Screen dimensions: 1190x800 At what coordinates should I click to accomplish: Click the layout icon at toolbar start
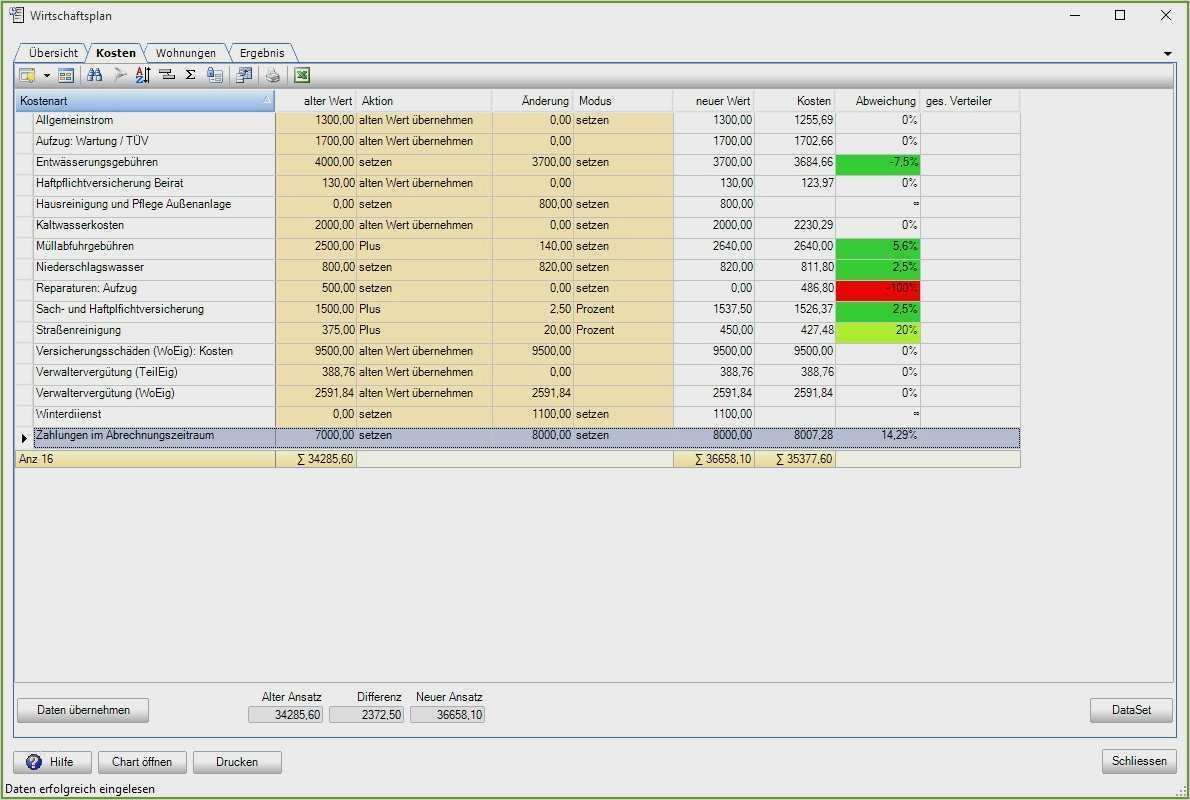[27, 75]
